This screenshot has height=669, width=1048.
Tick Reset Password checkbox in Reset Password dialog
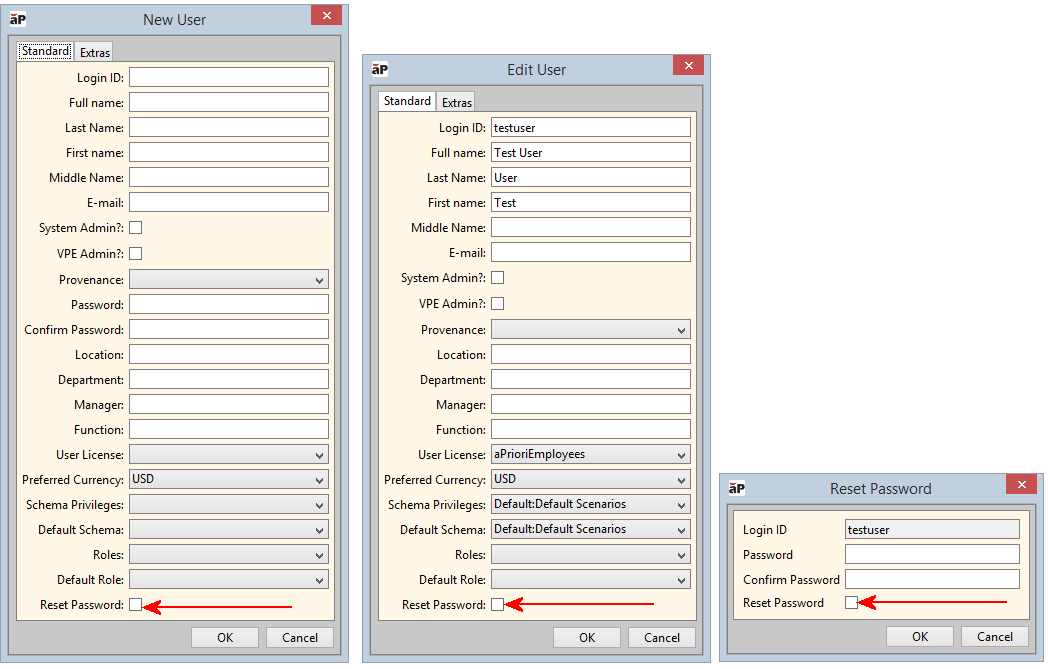click(x=852, y=602)
